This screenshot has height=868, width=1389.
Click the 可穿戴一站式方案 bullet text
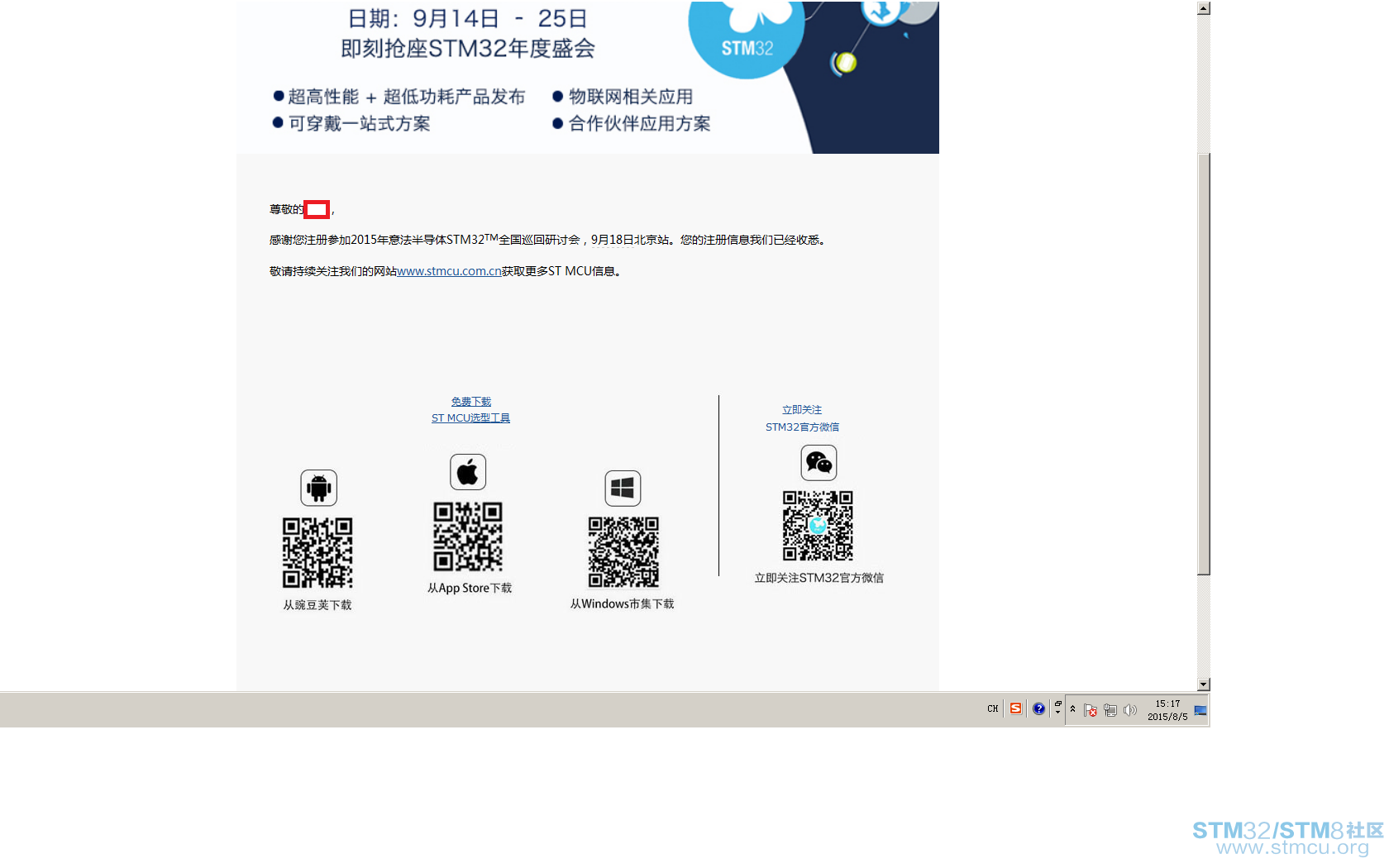[360, 124]
